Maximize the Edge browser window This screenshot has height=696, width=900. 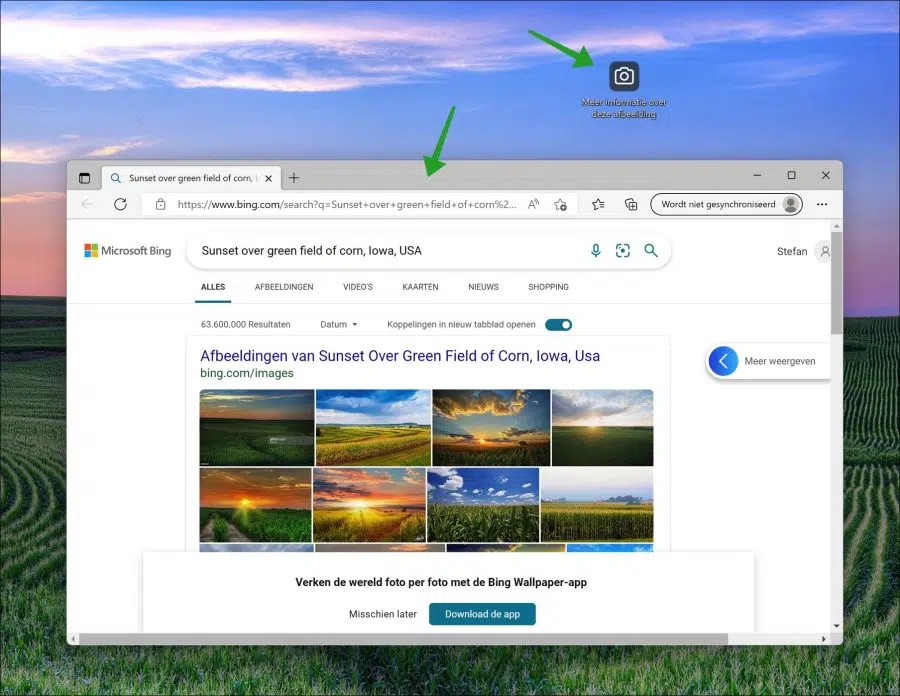[x=792, y=175]
